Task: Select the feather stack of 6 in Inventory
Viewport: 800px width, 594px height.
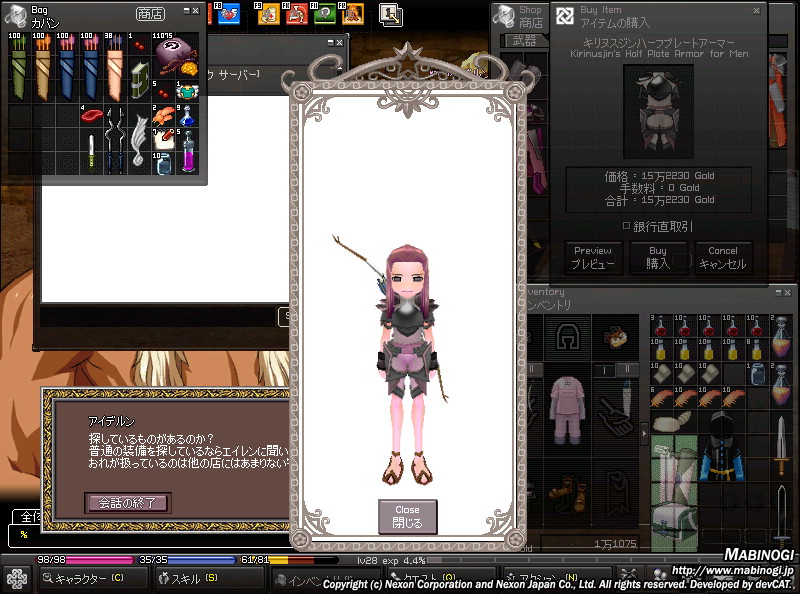Action: tap(661, 398)
